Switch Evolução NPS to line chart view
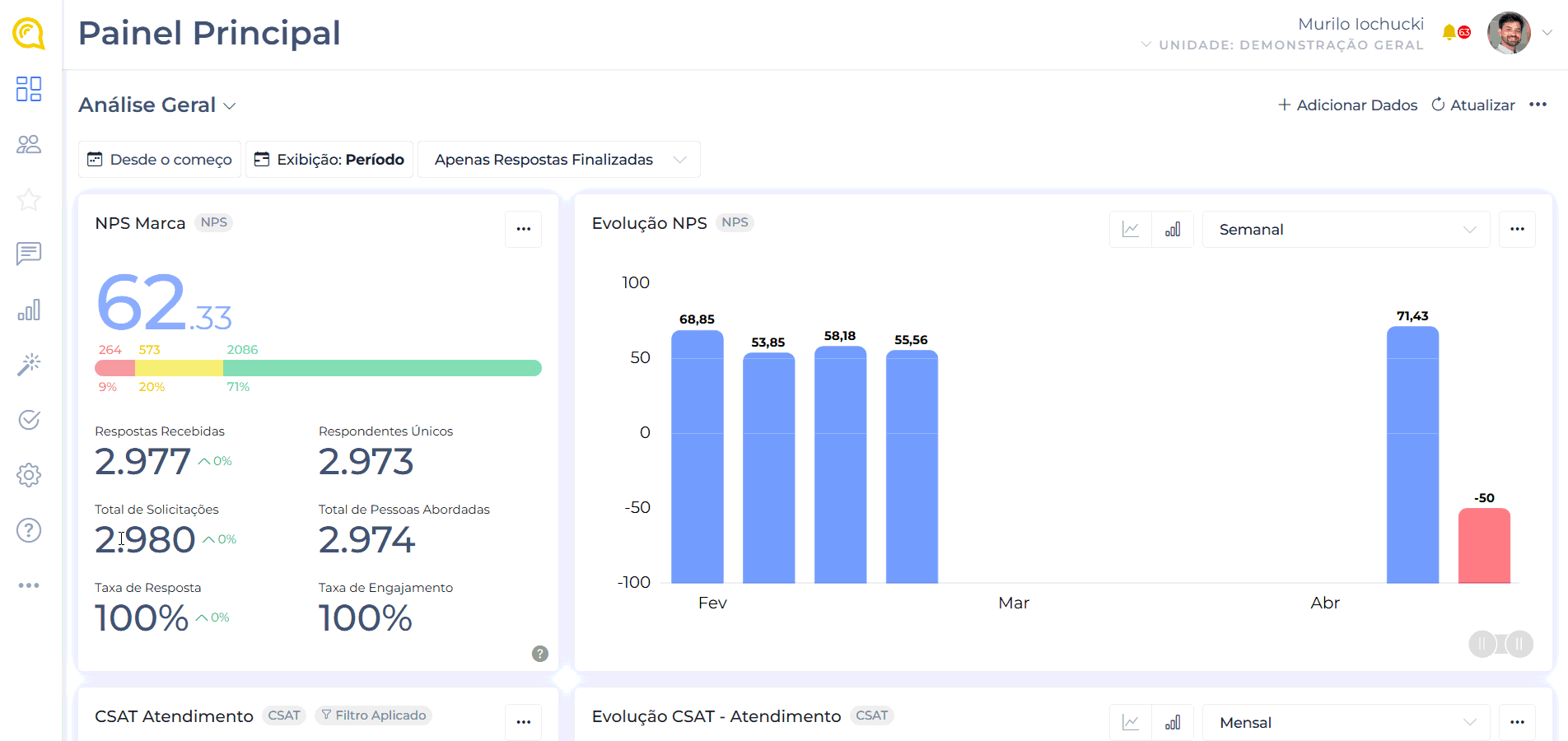 point(1131,230)
